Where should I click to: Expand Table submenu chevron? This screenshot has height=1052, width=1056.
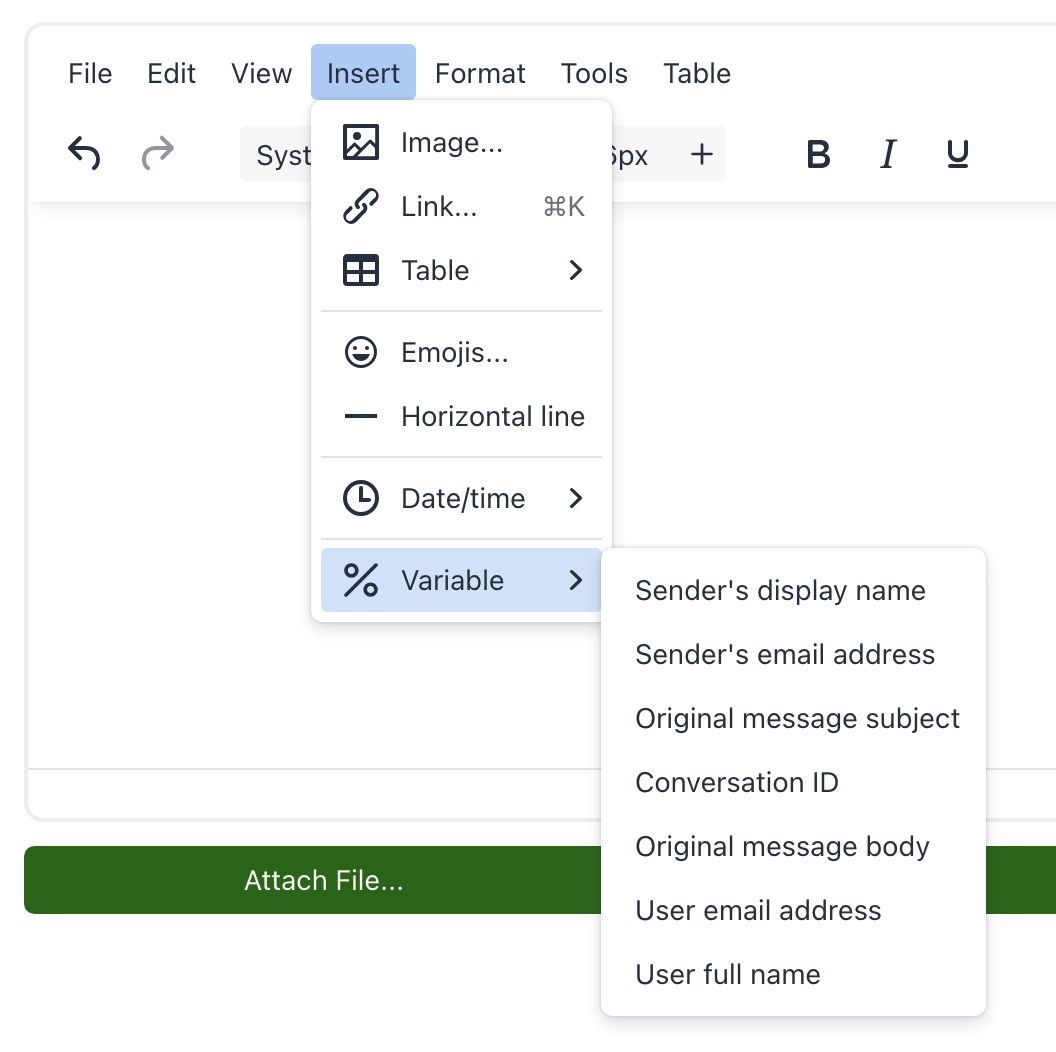pos(575,270)
